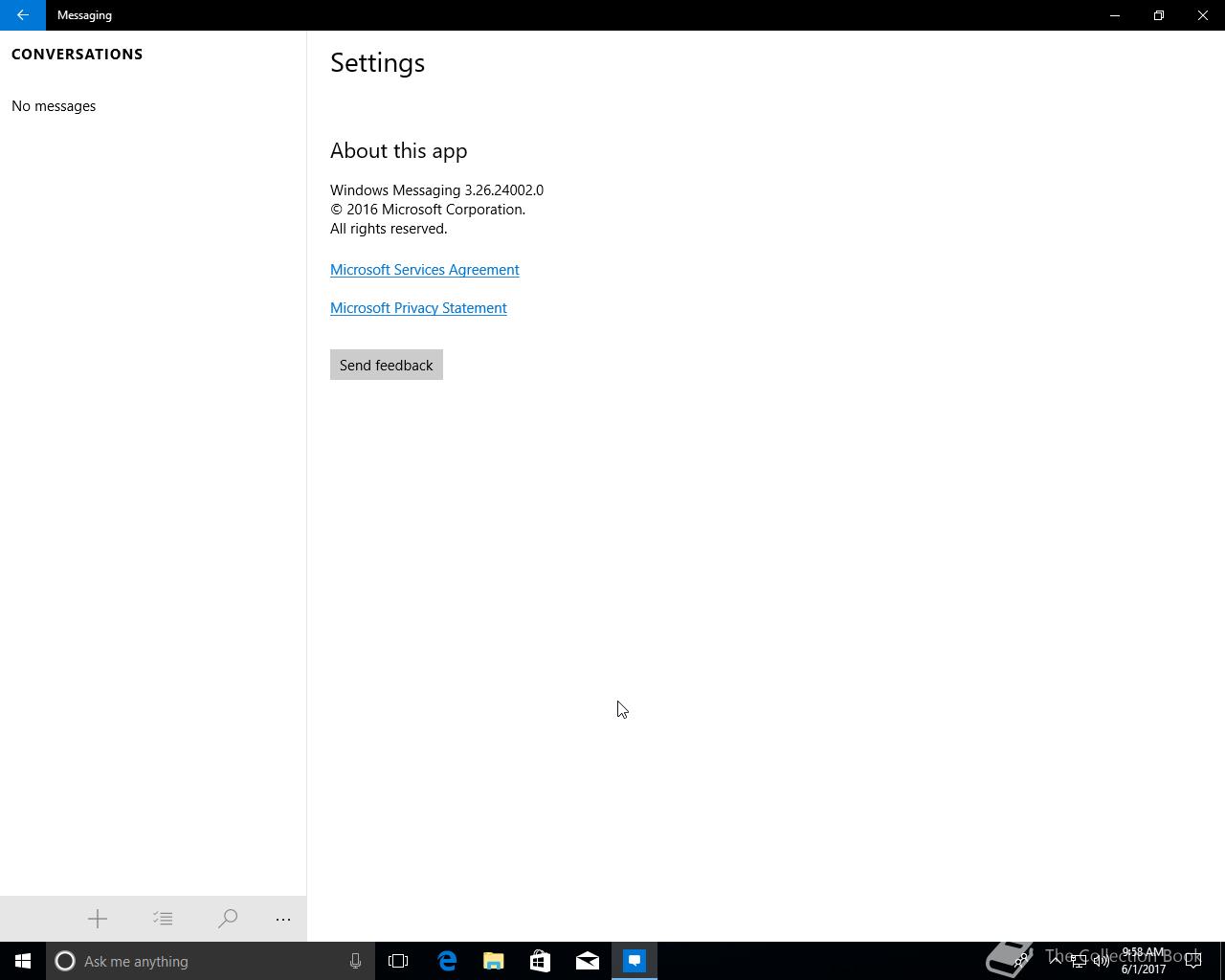The height and width of the screenshot is (980, 1225).
Task: Click '© 2016 Microsoft Corporation.' text
Action: (428, 210)
